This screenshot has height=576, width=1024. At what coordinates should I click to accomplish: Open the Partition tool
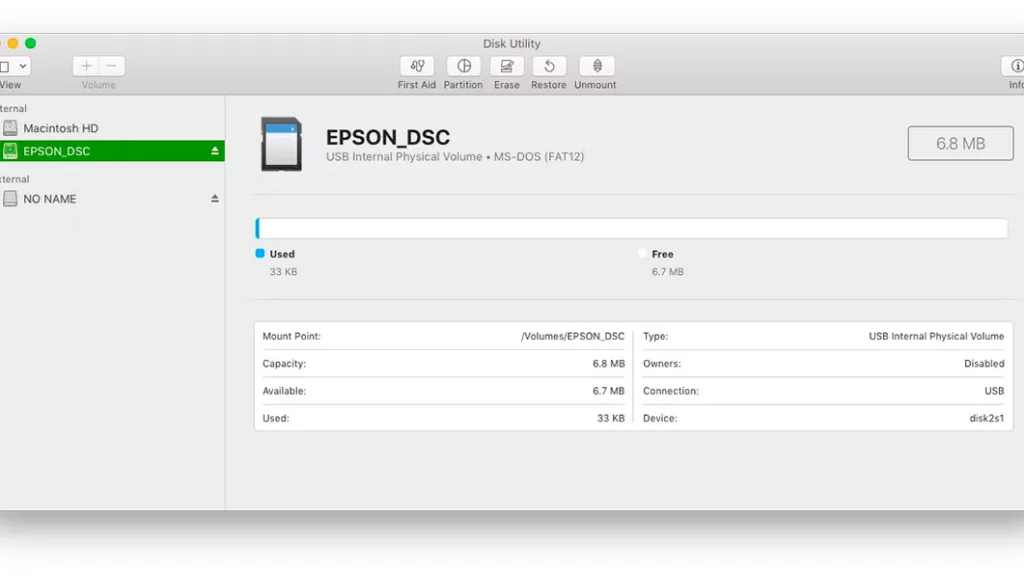point(464,66)
